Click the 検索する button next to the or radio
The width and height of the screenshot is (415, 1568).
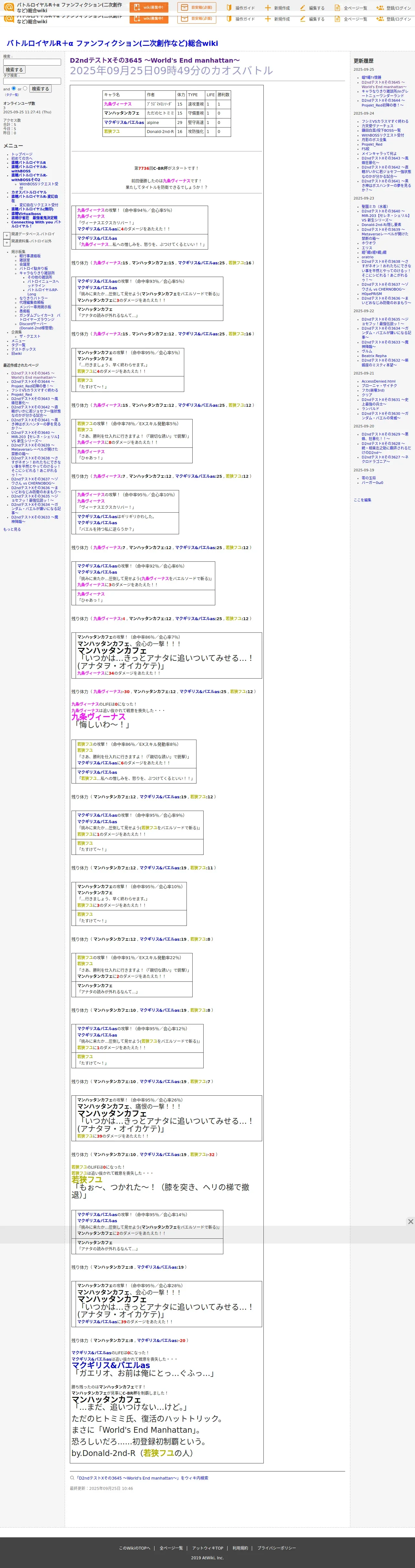click(40, 89)
